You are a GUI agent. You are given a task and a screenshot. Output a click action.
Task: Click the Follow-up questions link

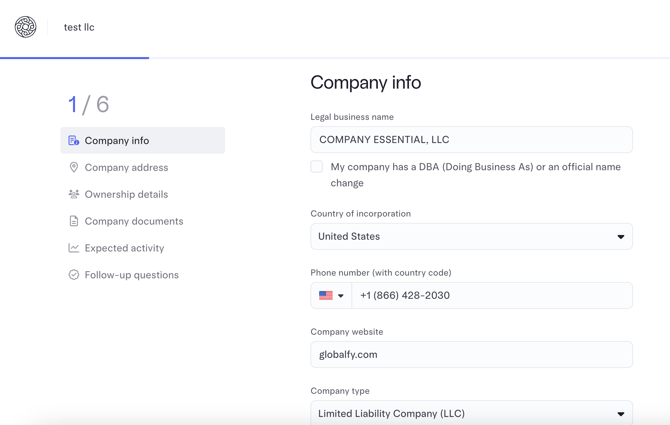(131, 275)
